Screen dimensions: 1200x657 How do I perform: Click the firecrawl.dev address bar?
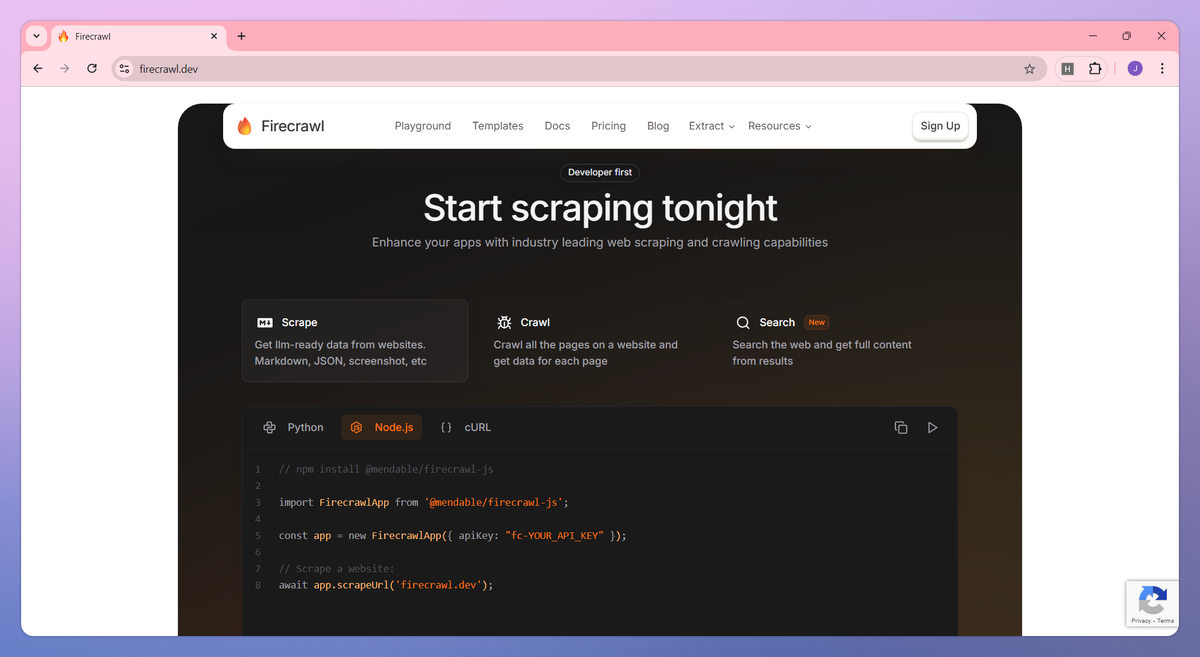pyautogui.click(x=170, y=68)
